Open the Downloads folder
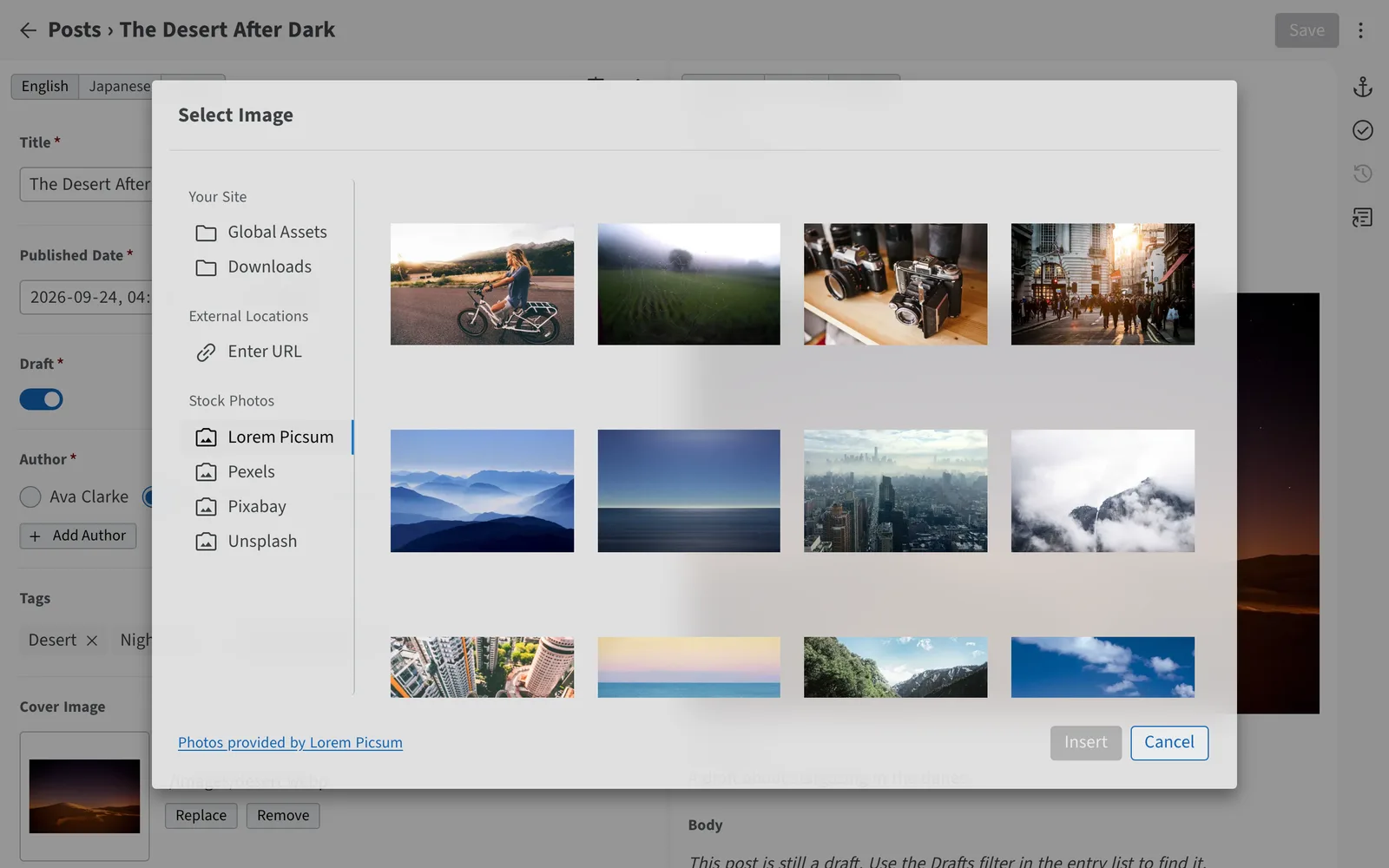Image resolution: width=1389 pixels, height=868 pixels. pos(267,266)
